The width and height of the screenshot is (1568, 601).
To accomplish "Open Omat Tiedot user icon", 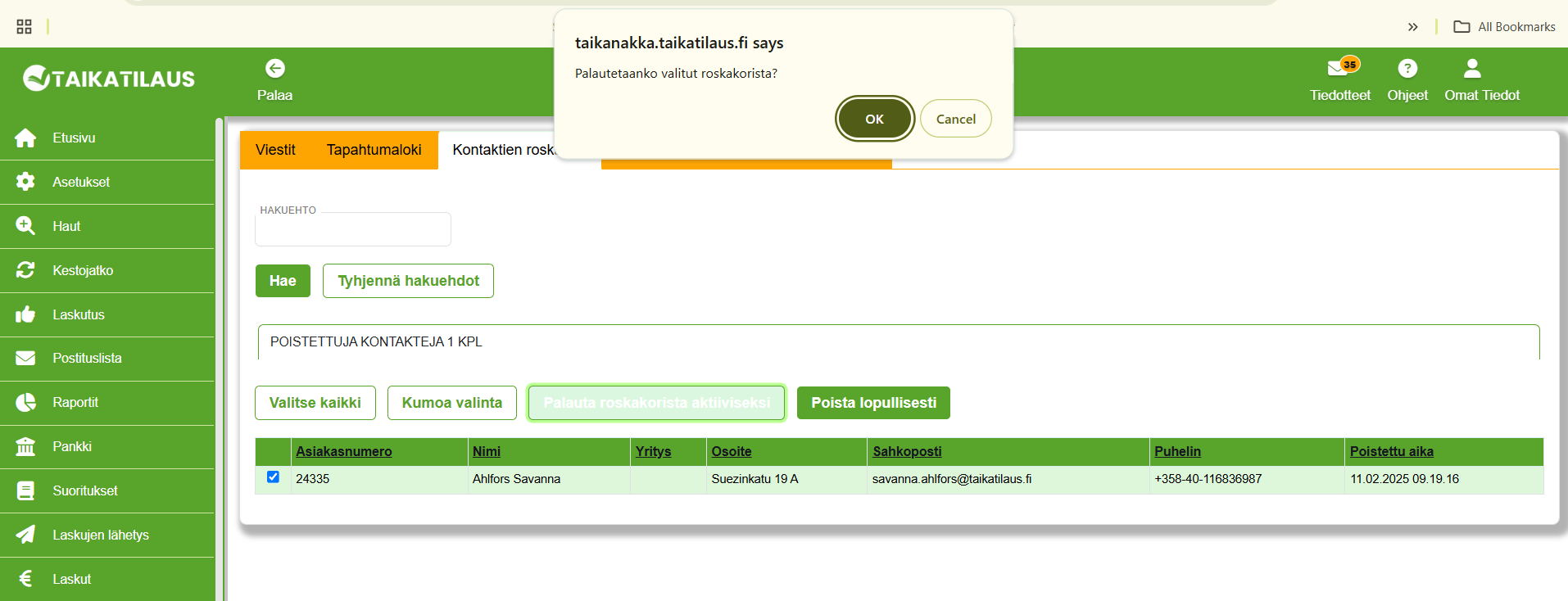I will [x=1472, y=68].
